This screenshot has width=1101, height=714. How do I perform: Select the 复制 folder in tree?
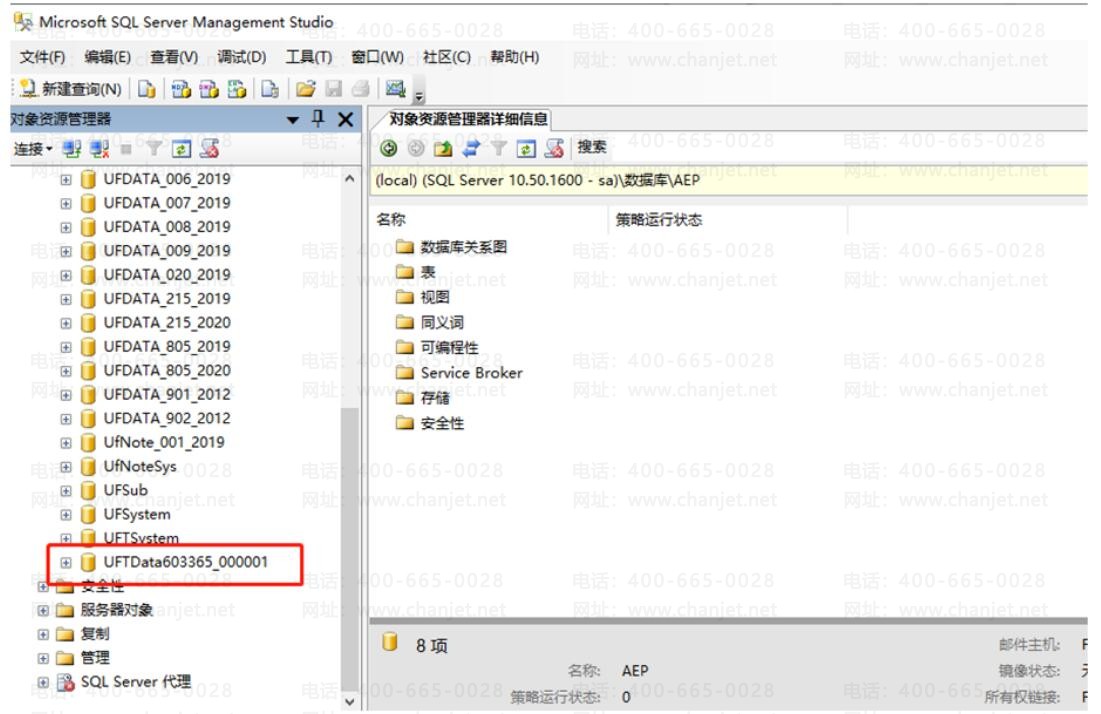(x=95, y=634)
